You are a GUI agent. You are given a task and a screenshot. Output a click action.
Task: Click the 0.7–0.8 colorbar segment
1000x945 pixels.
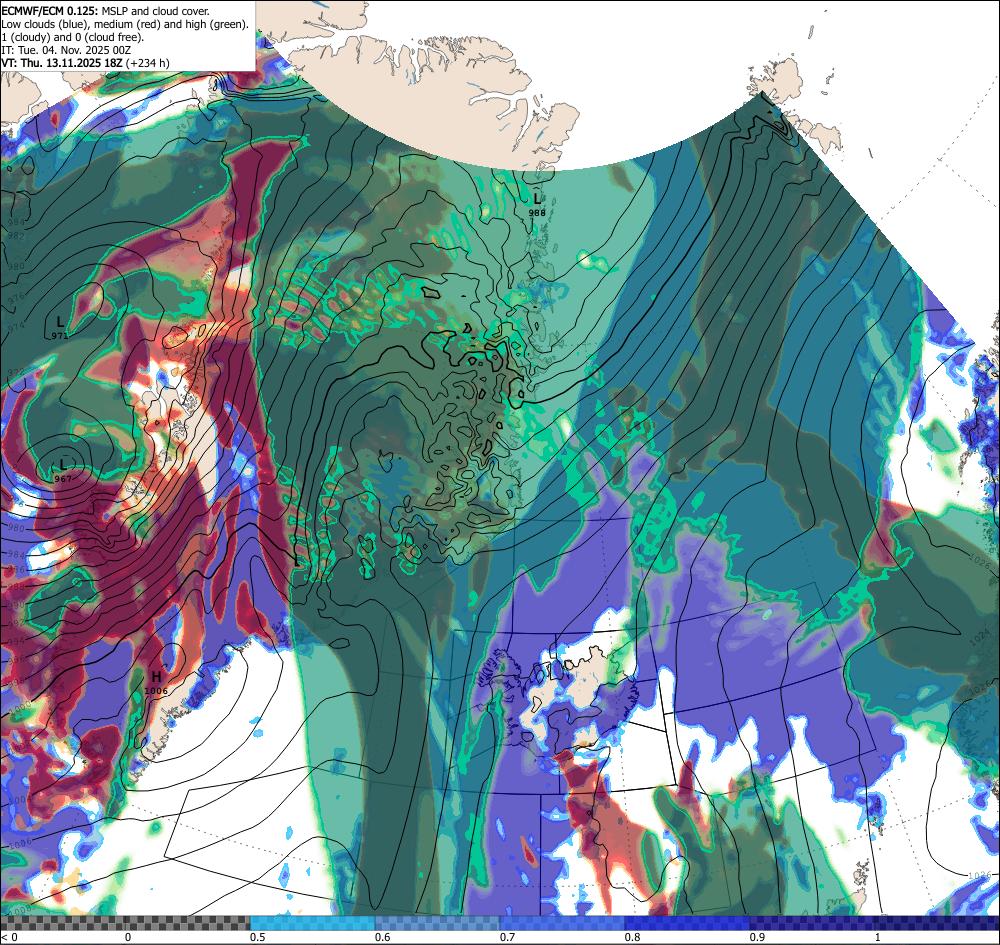562,923
